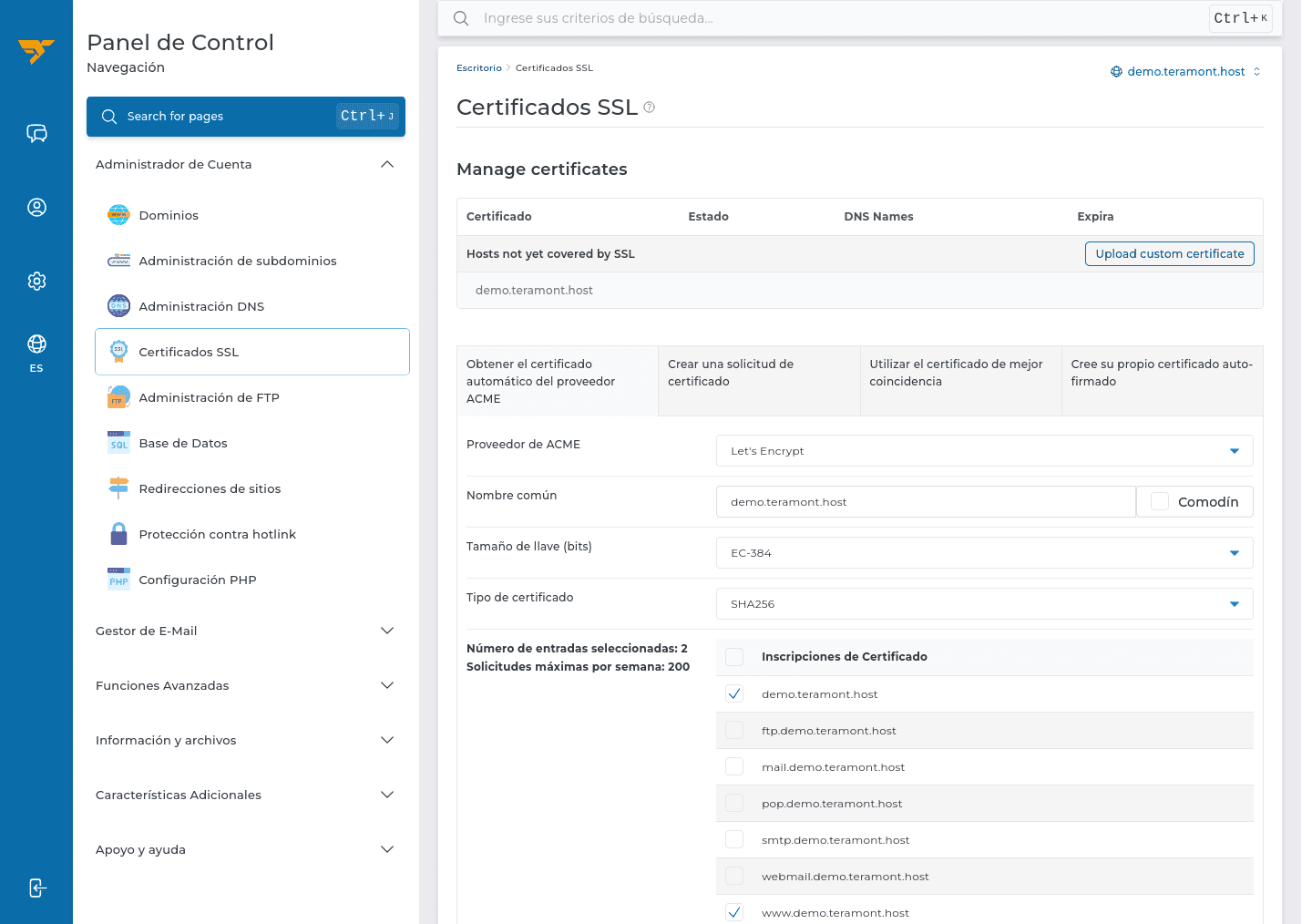Click the logout icon at sidebar bottom

[36, 888]
